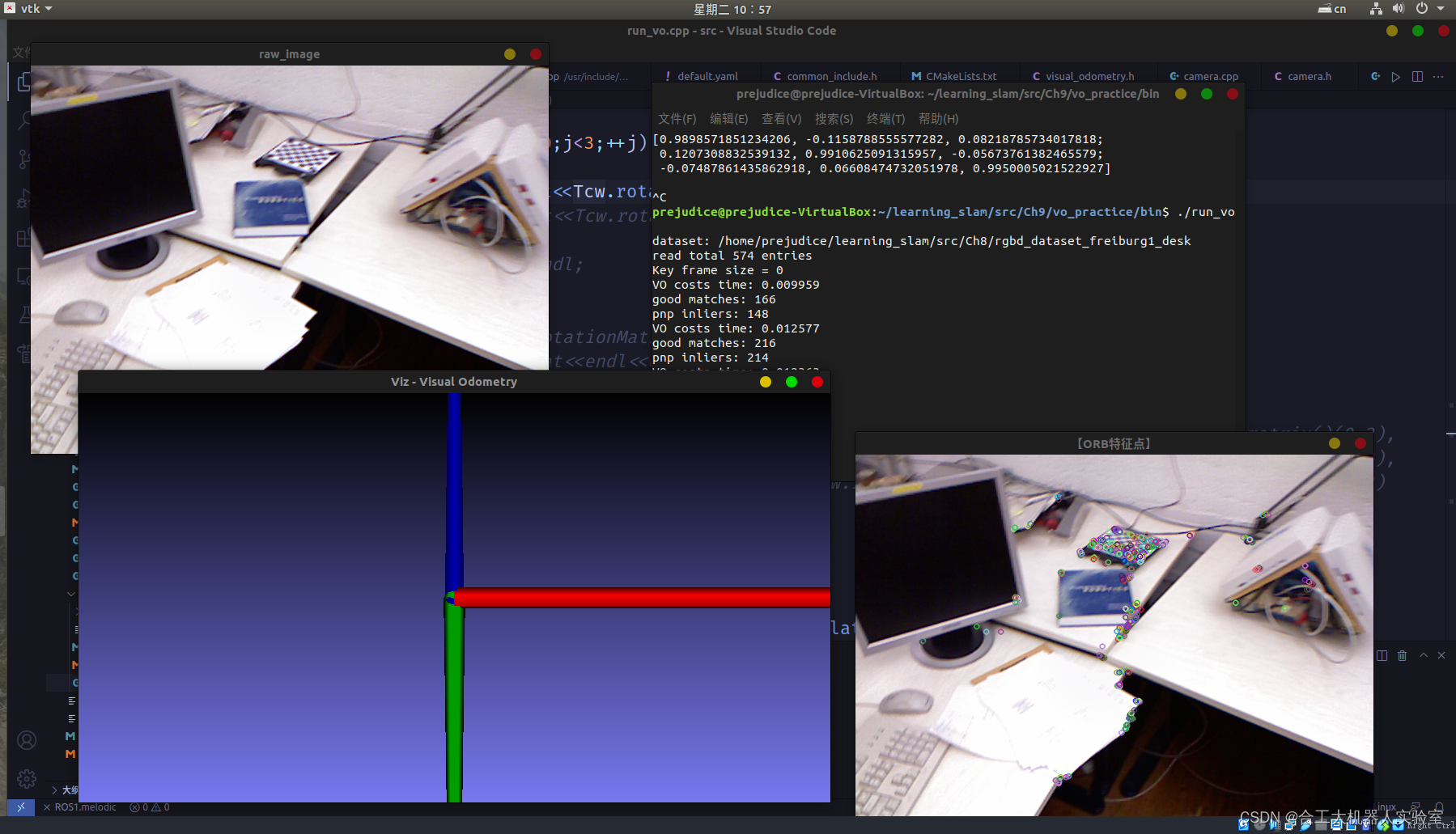
Task: Open the power icon in top bar
Action: [1422, 9]
